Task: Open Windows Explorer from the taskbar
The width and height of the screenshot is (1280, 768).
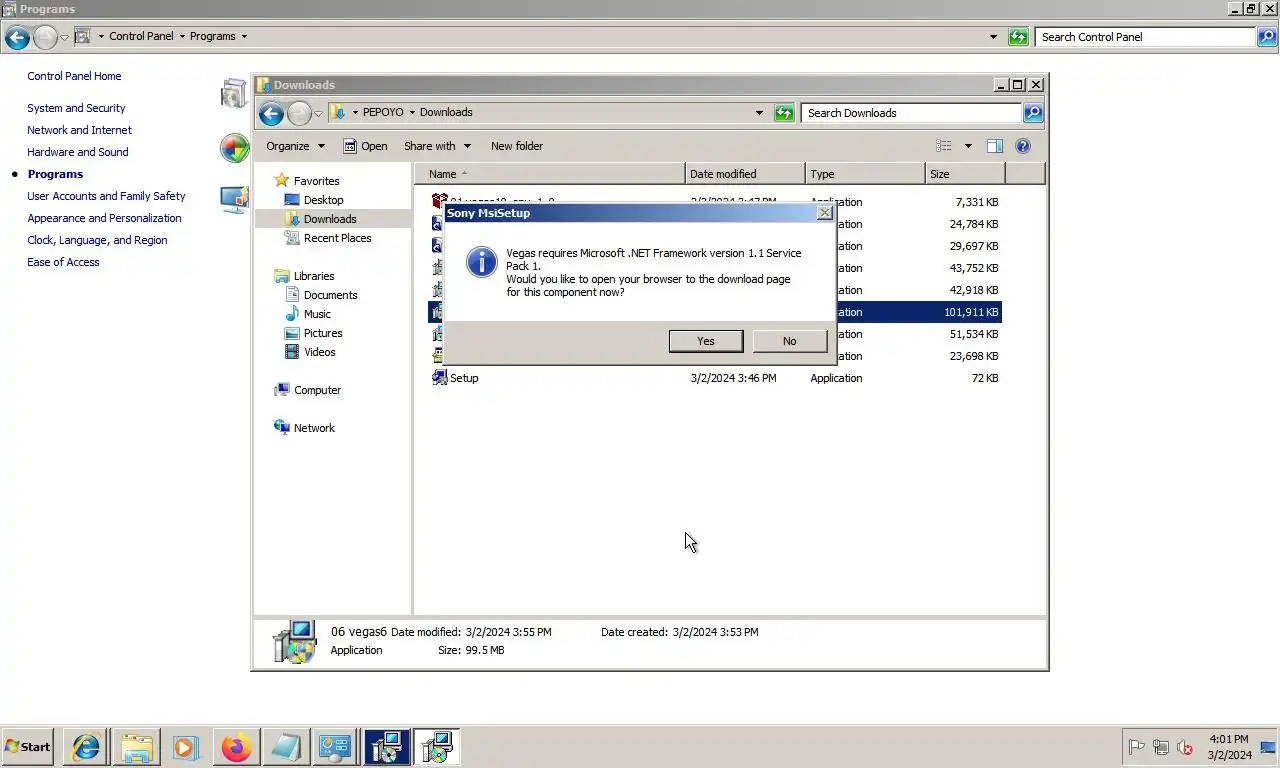Action: [x=136, y=747]
